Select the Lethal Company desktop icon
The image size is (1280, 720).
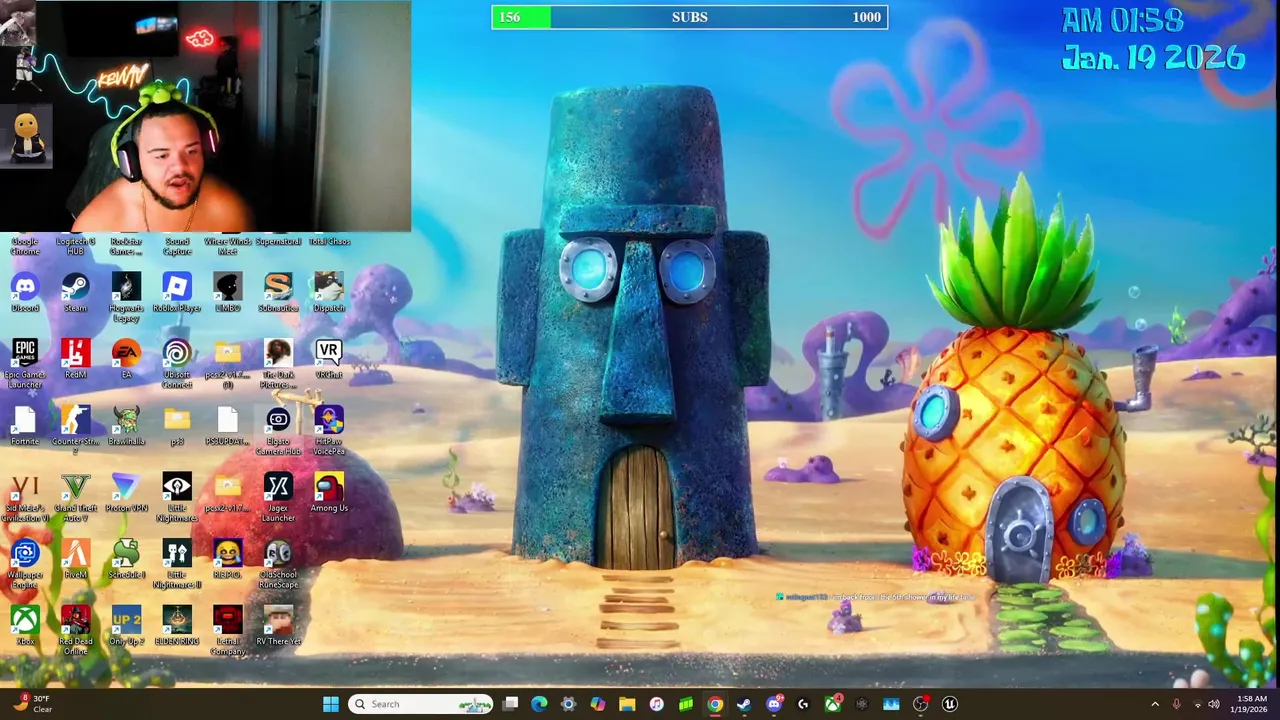click(227, 630)
